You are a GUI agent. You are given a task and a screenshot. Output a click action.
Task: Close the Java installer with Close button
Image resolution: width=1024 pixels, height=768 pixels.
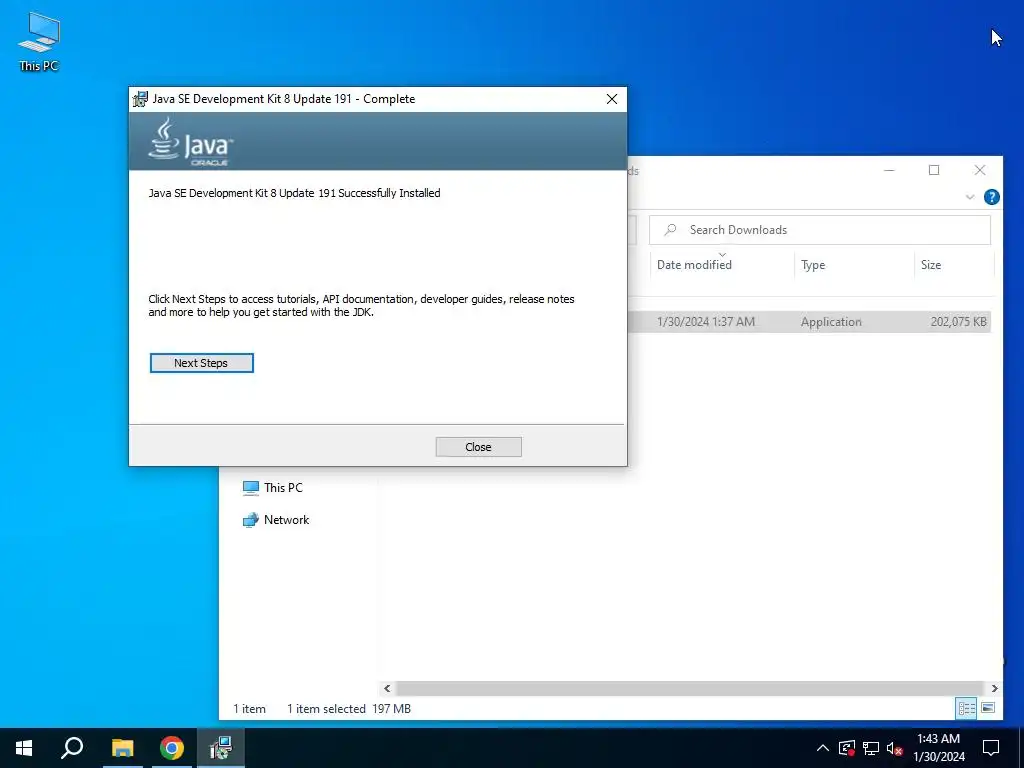click(x=478, y=447)
